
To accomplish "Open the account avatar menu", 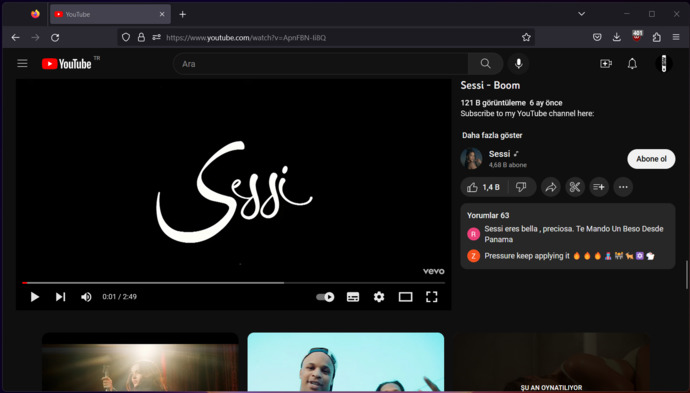I will (664, 64).
